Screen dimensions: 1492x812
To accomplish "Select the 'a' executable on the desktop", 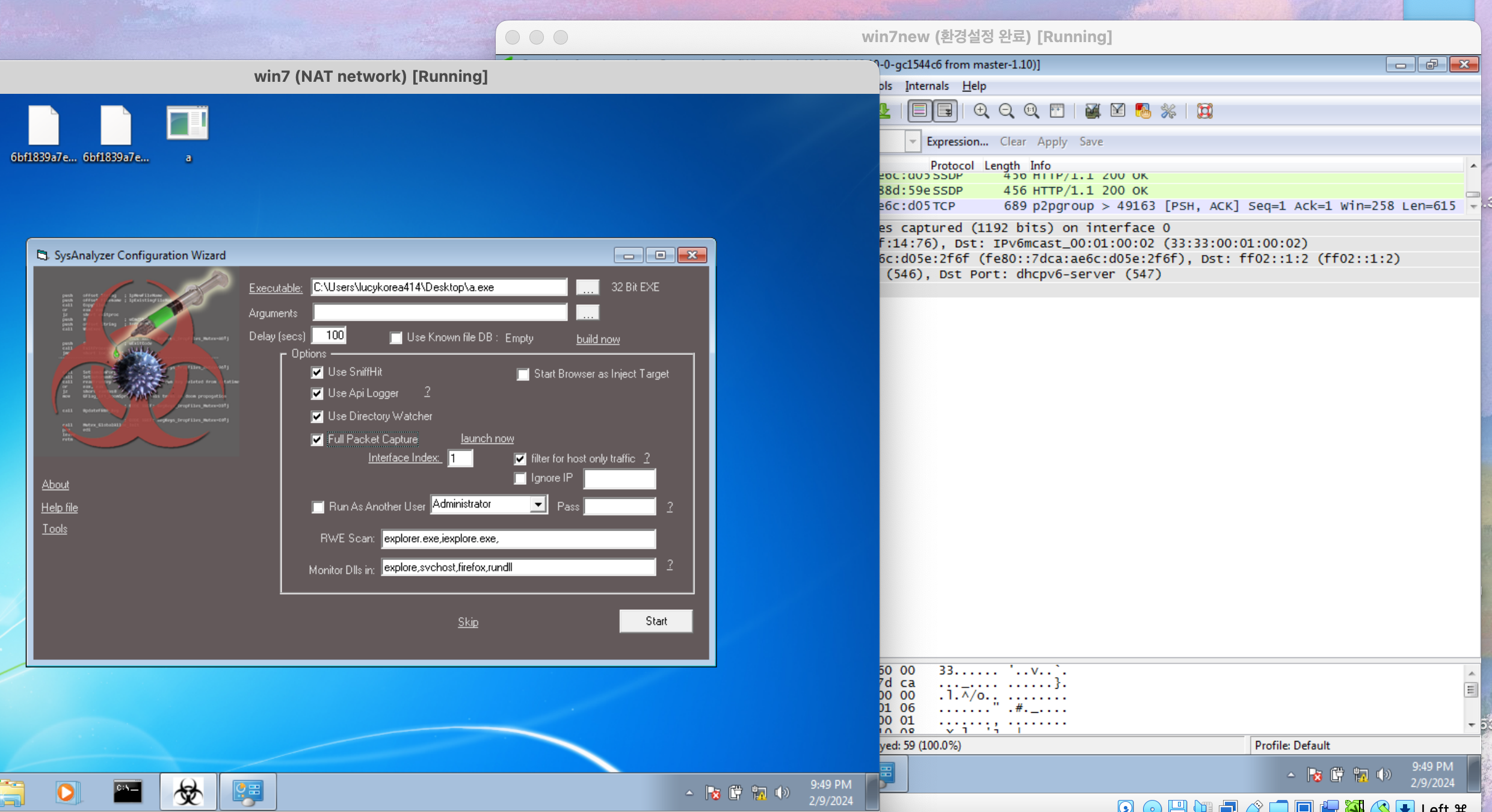I will tap(188, 134).
